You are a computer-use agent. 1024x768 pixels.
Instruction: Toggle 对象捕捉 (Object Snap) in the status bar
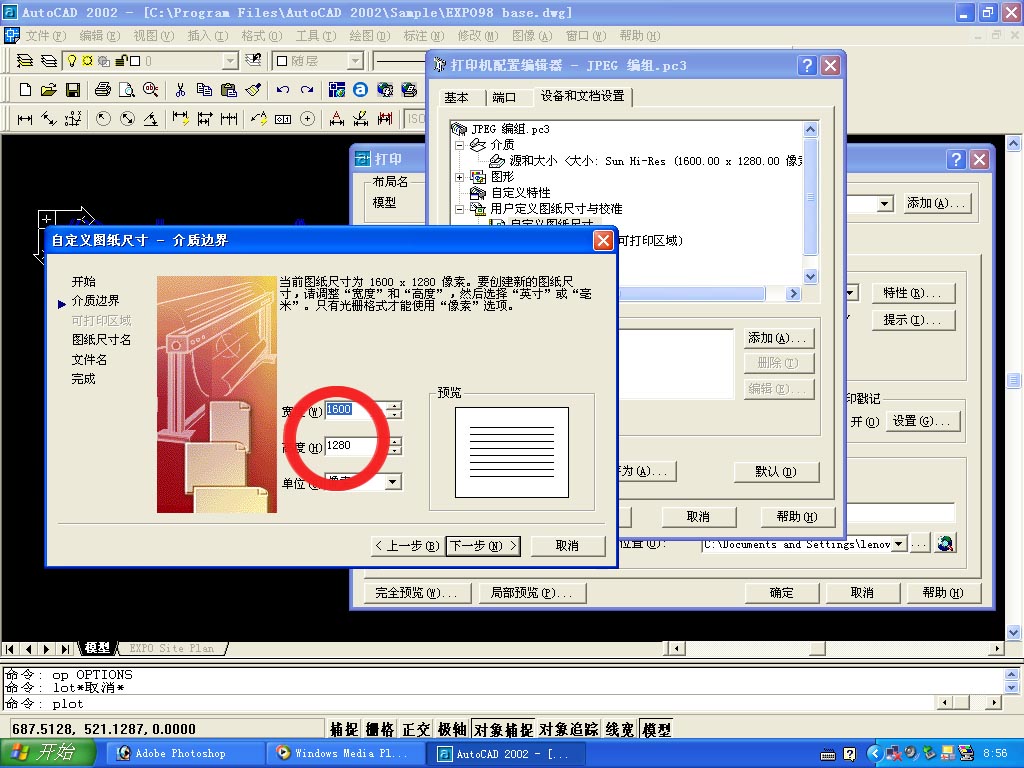(503, 729)
